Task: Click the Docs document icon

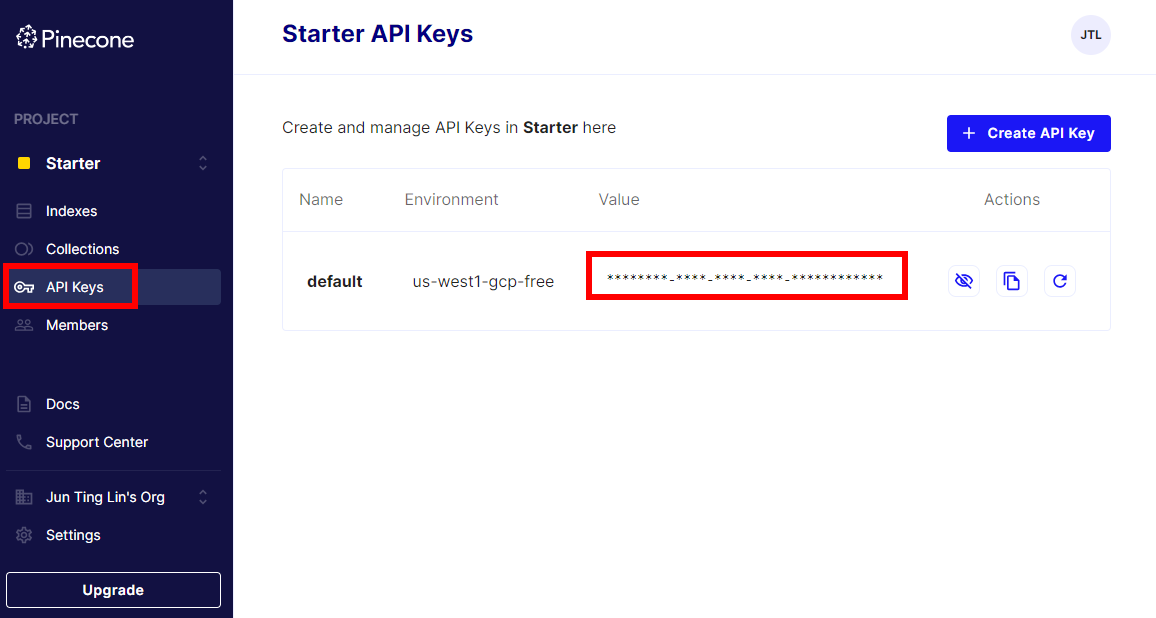Action: coord(24,404)
